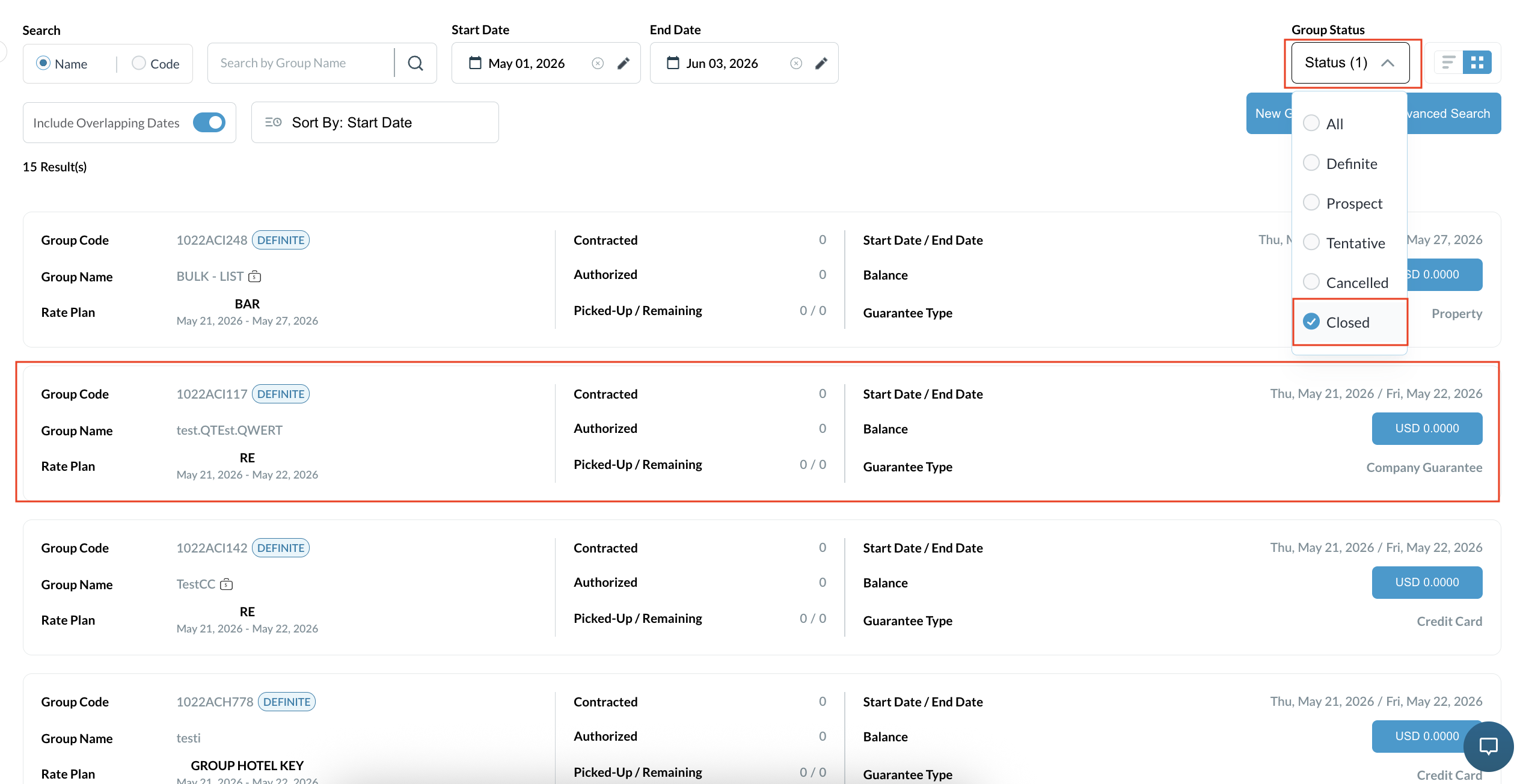
Task: Open Advanced Search
Action: pyautogui.click(x=1454, y=113)
